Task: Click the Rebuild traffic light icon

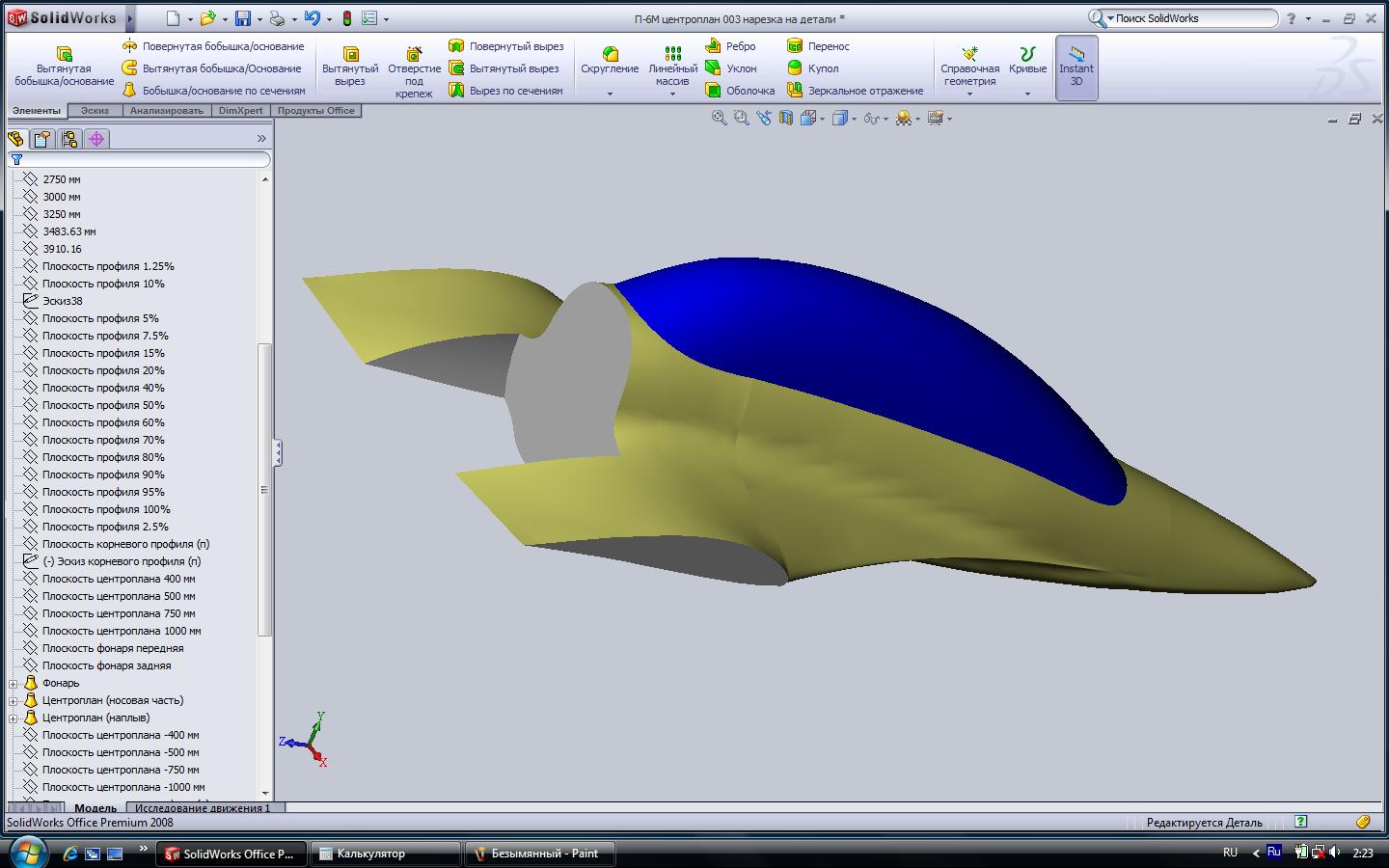Action: pos(347,18)
